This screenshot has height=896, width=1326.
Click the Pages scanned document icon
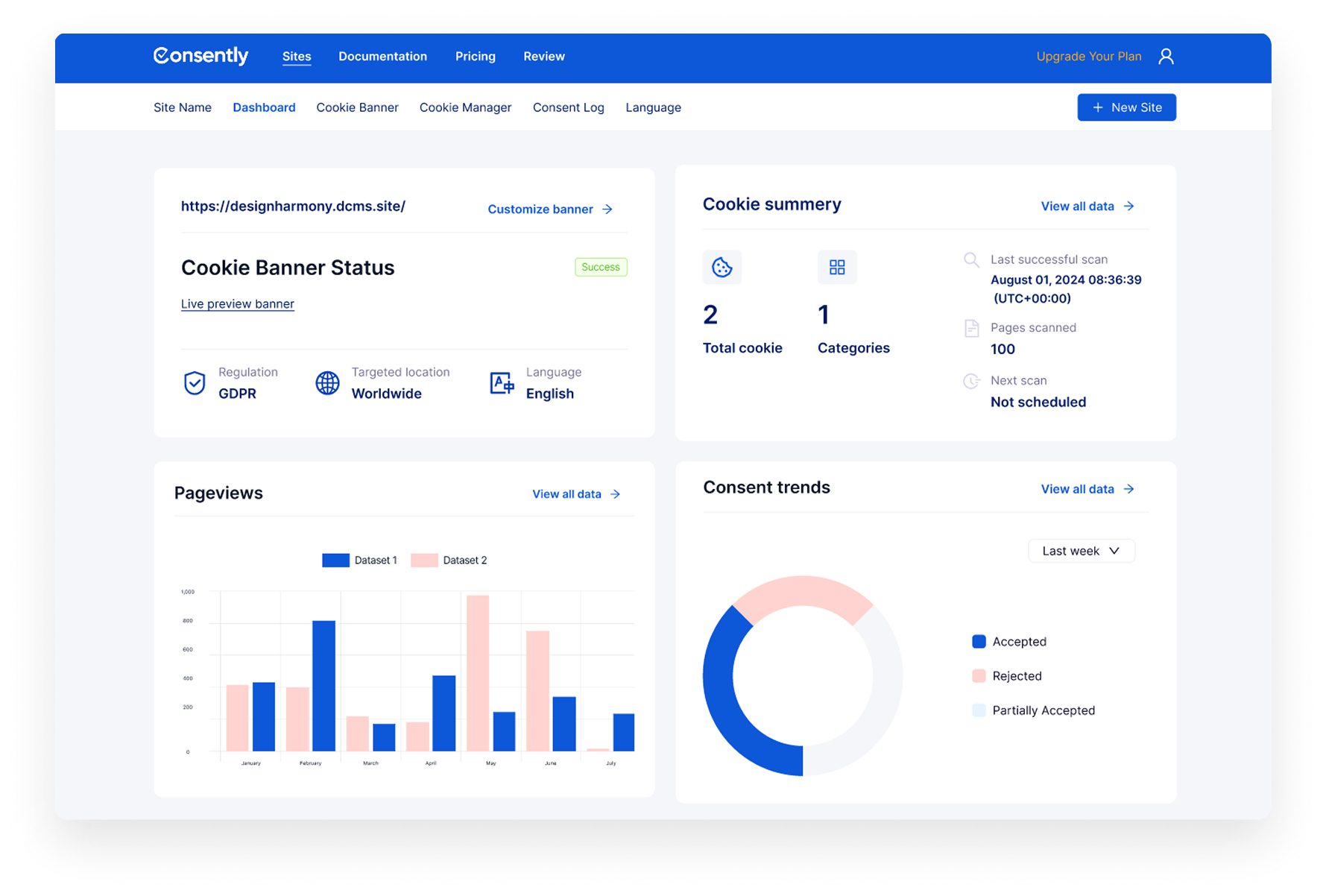(x=971, y=328)
